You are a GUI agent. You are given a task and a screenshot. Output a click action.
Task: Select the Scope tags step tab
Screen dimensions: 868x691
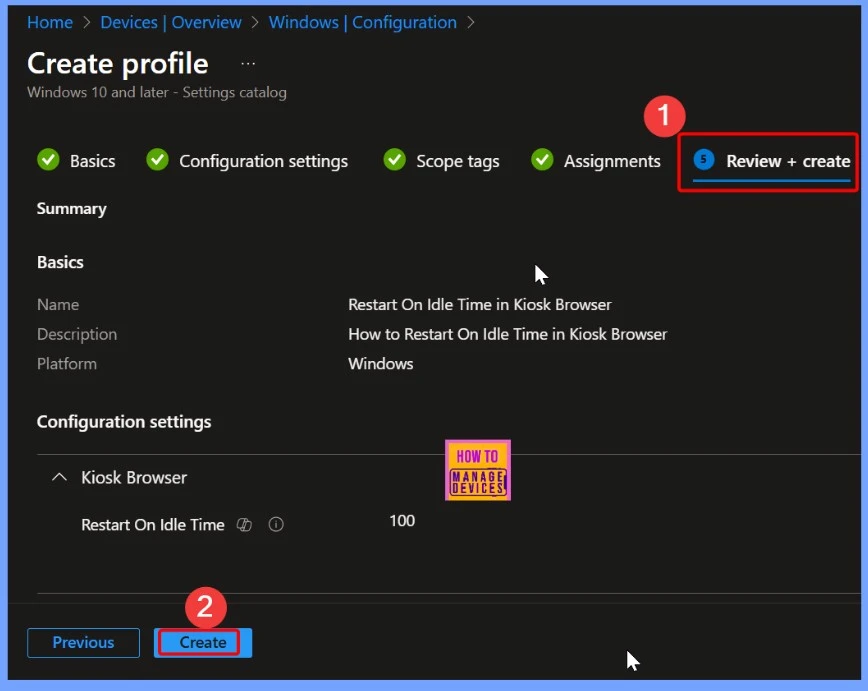[x=457, y=161]
